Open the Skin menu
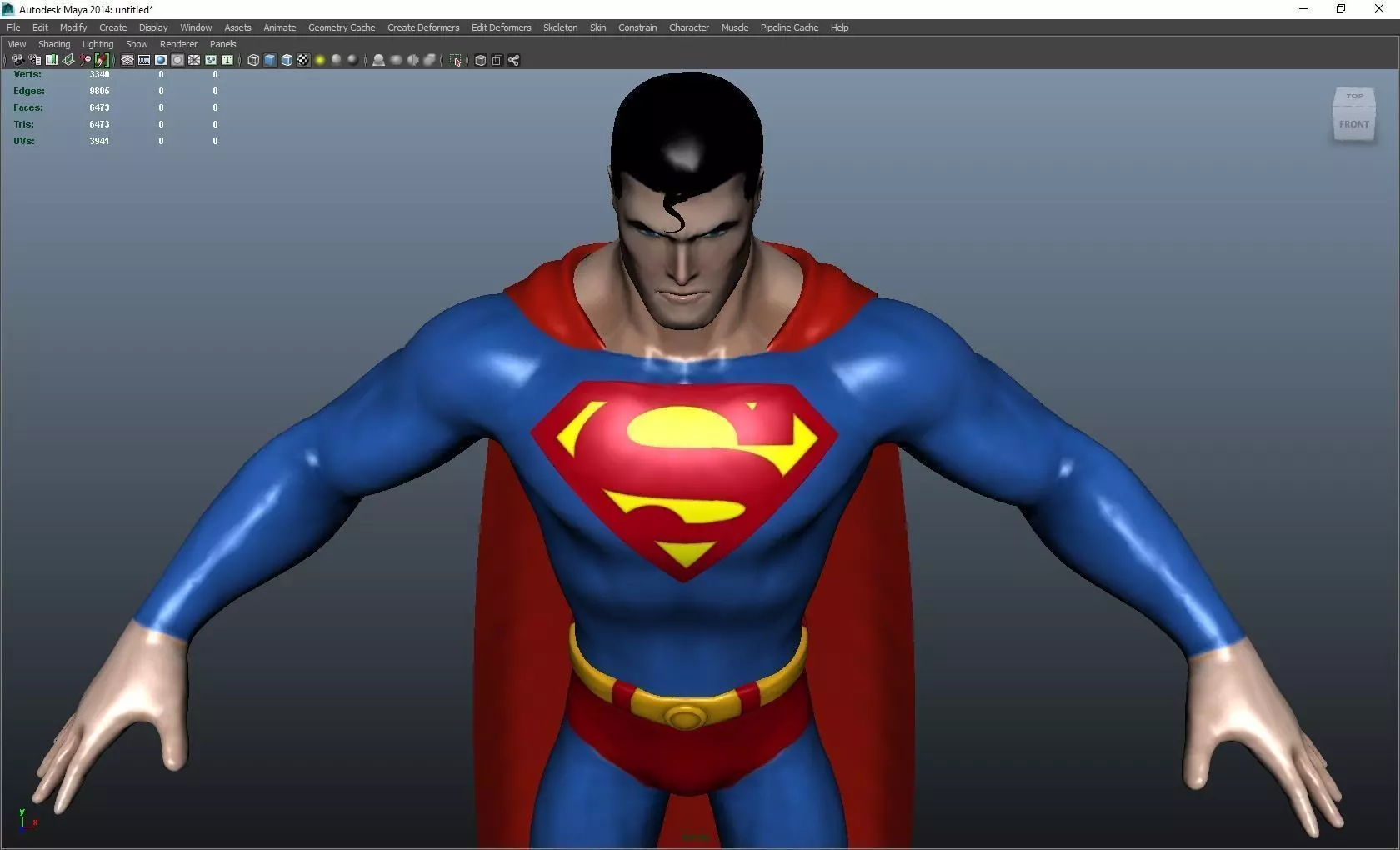This screenshot has height=850, width=1400. (598, 27)
